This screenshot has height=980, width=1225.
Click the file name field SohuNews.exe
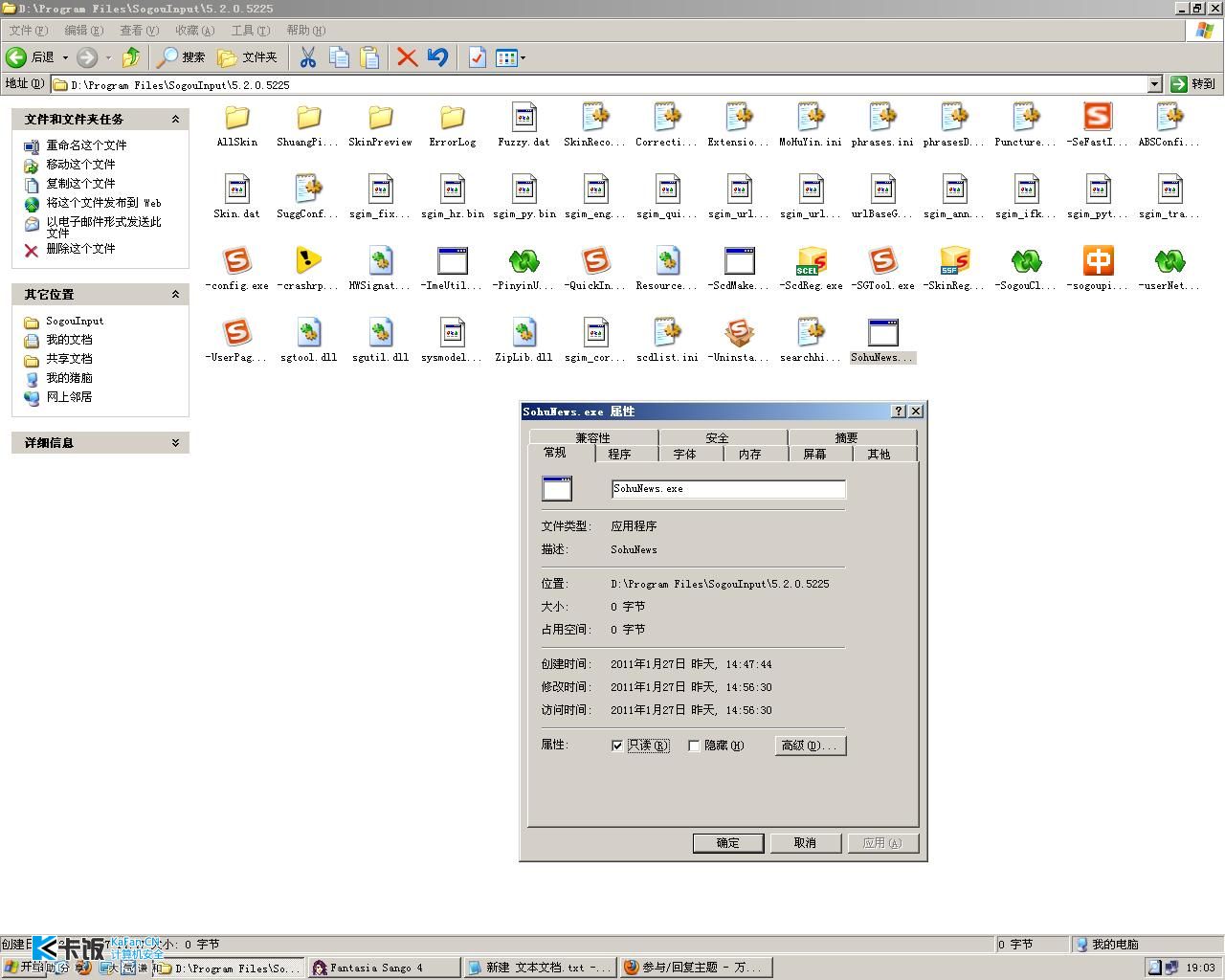tap(728, 489)
